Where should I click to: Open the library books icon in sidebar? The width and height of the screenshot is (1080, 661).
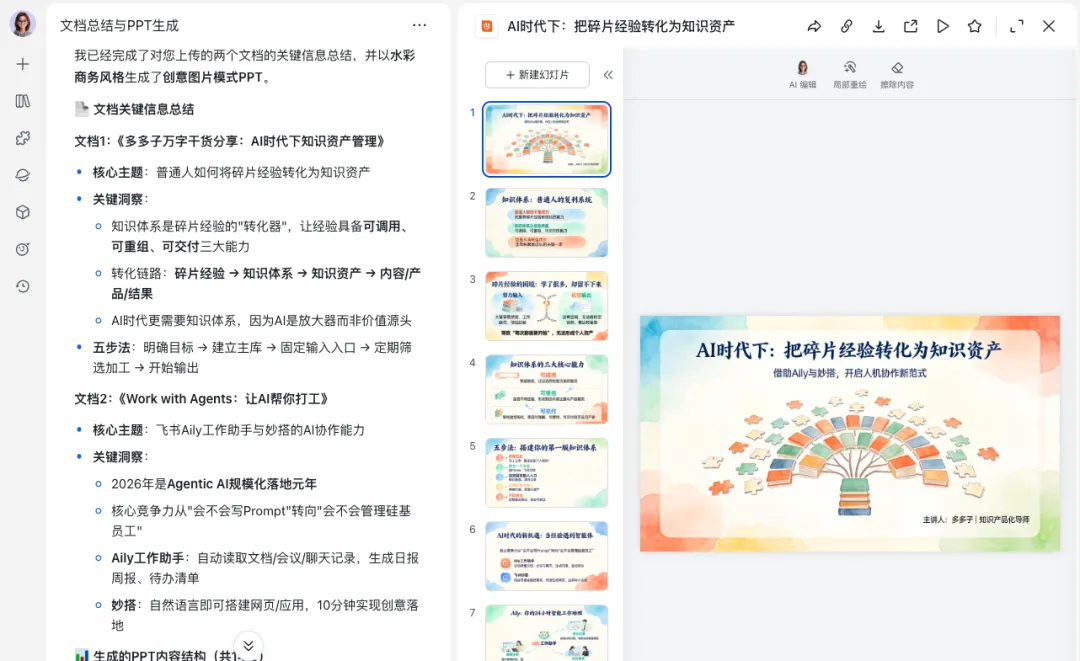23,101
